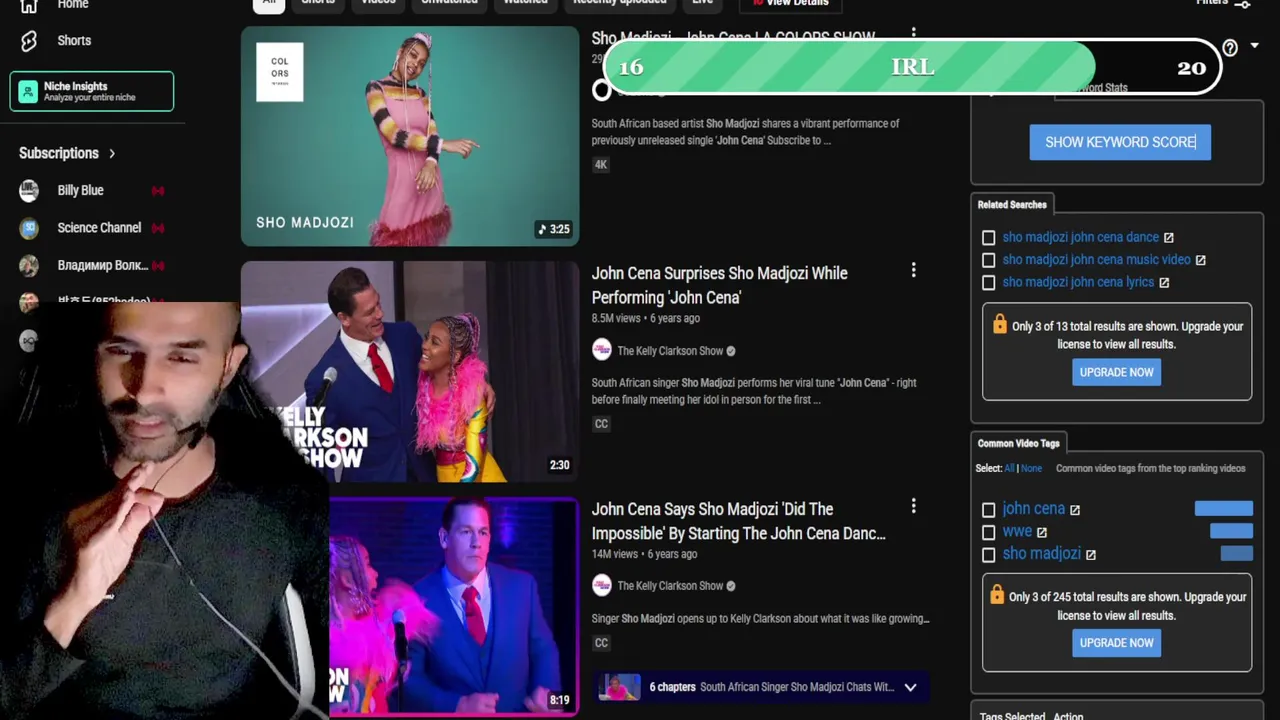Open Science Channel avatar in subscriptions
The width and height of the screenshot is (1280, 720).
click(x=29, y=228)
